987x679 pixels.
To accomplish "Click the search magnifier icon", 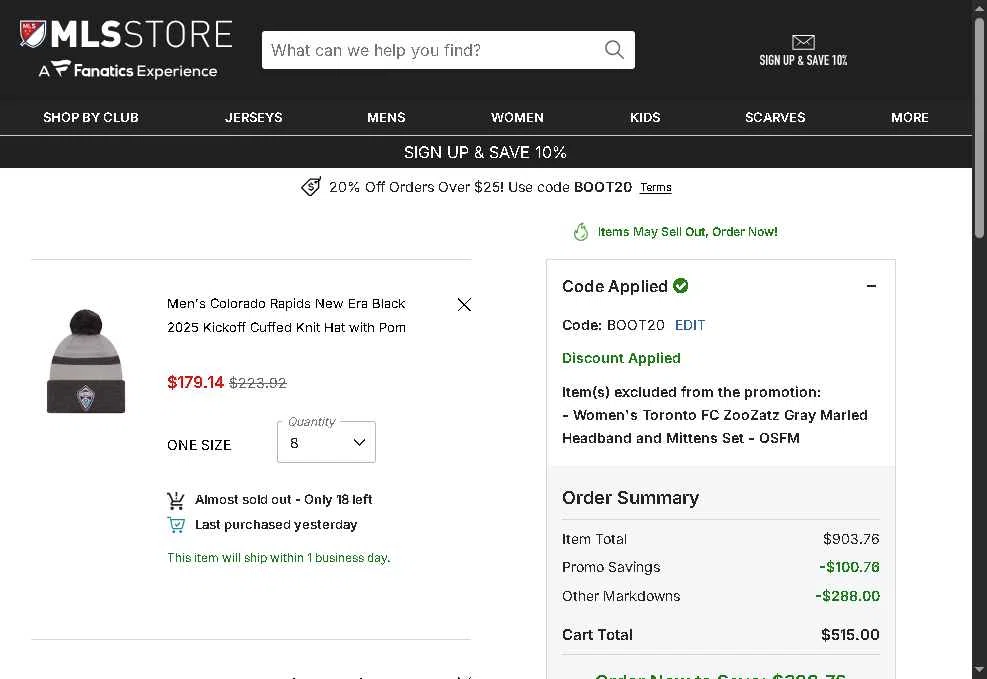I will click(614, 50).
